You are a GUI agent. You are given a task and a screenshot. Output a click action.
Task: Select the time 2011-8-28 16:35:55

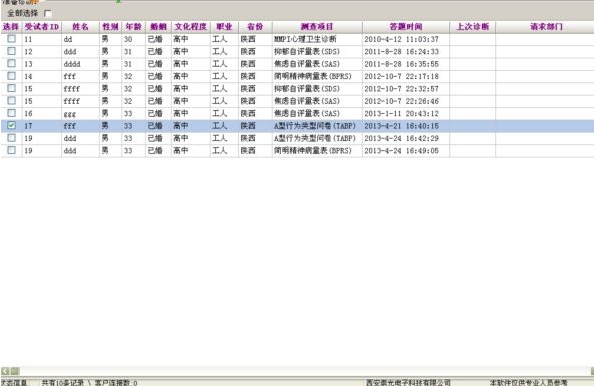click(x=402, y=64)
